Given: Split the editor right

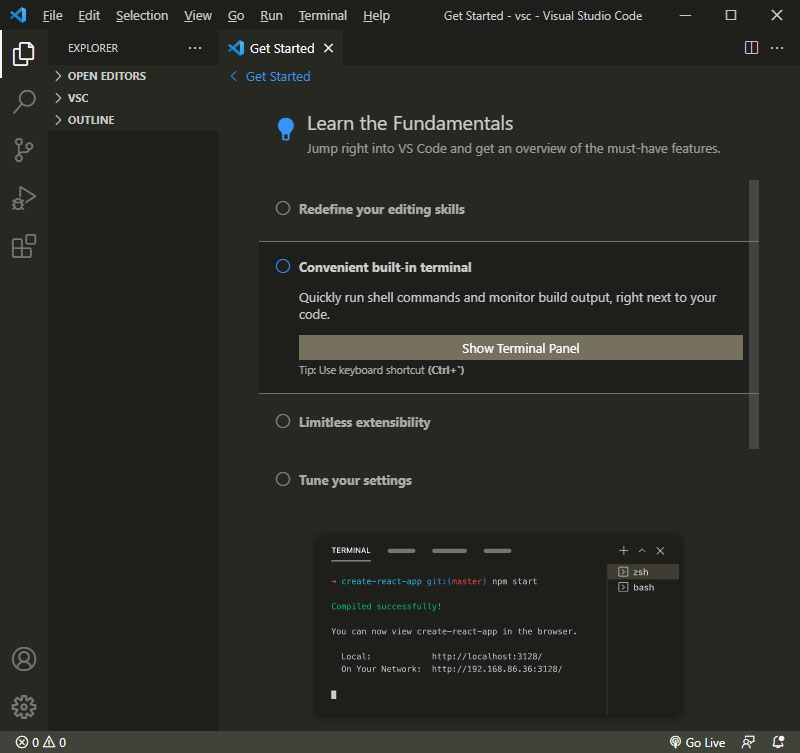Looking at the screenshot, I should (x=751, y=48).
